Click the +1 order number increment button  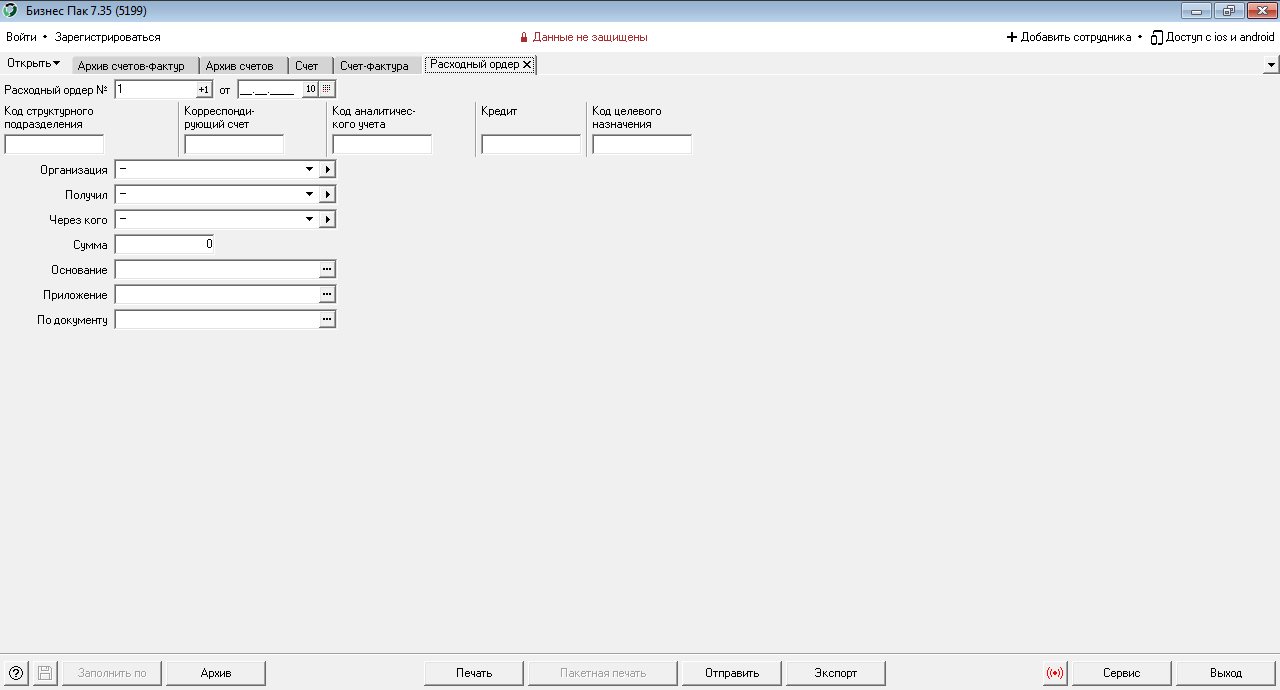pyautogui.click(x=204, y=89)
